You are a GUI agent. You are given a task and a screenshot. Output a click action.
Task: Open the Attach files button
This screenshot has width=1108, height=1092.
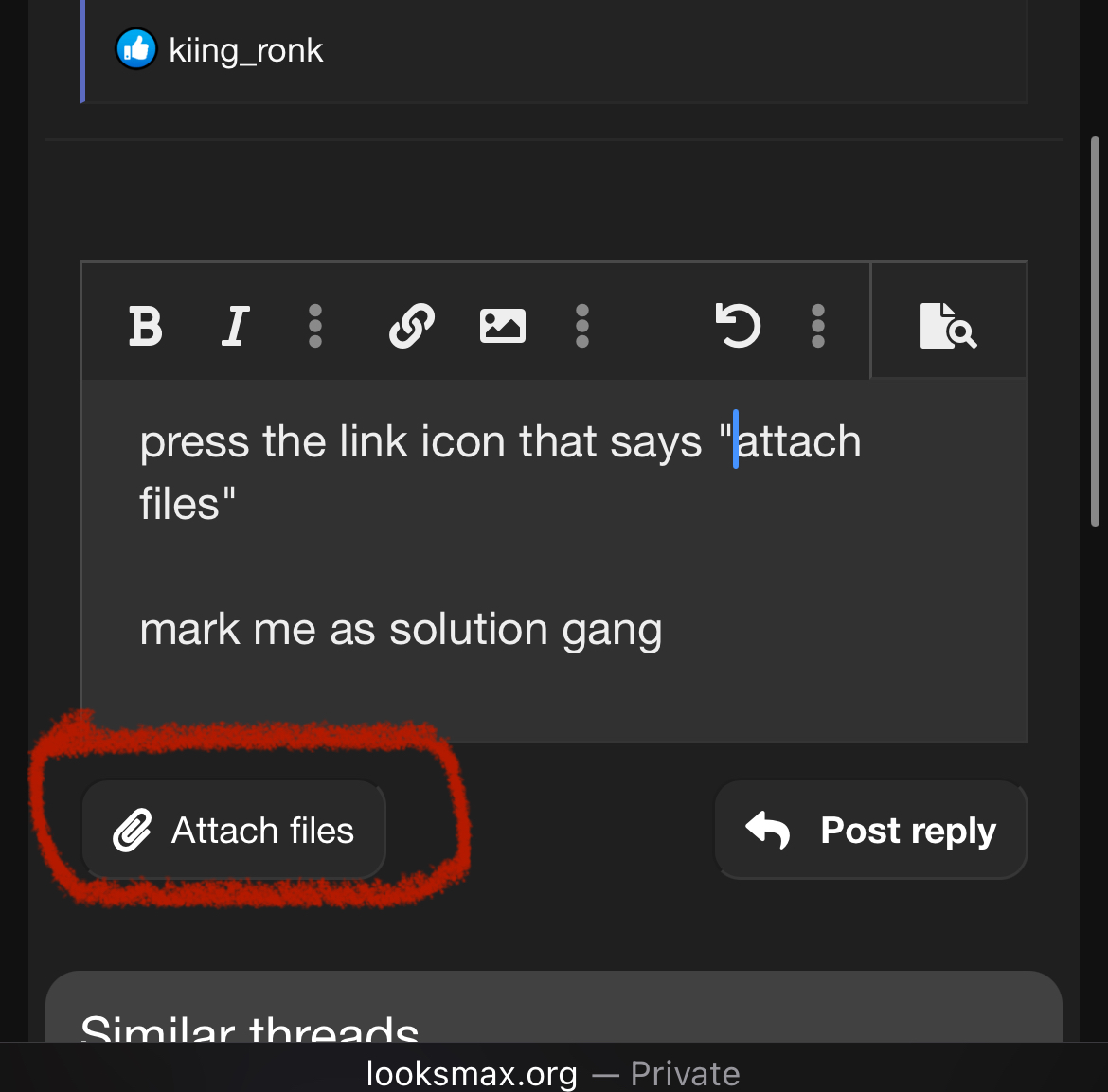pos(234,830)
